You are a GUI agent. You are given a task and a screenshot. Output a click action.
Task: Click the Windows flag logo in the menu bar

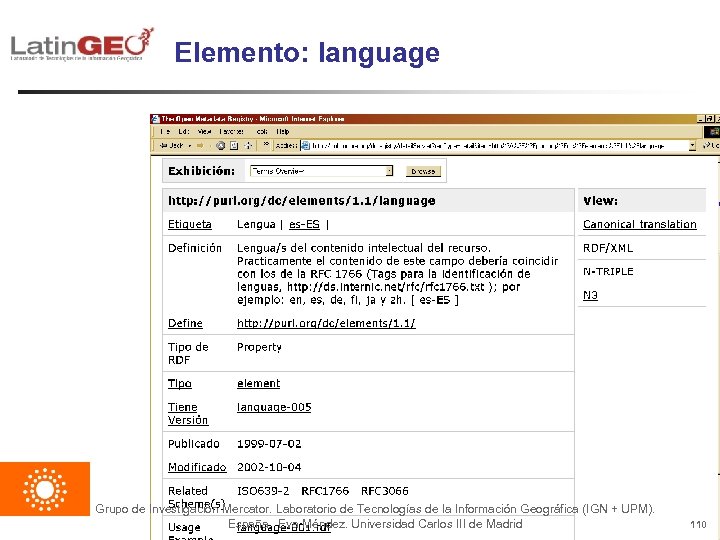click(x=712, y=132)
